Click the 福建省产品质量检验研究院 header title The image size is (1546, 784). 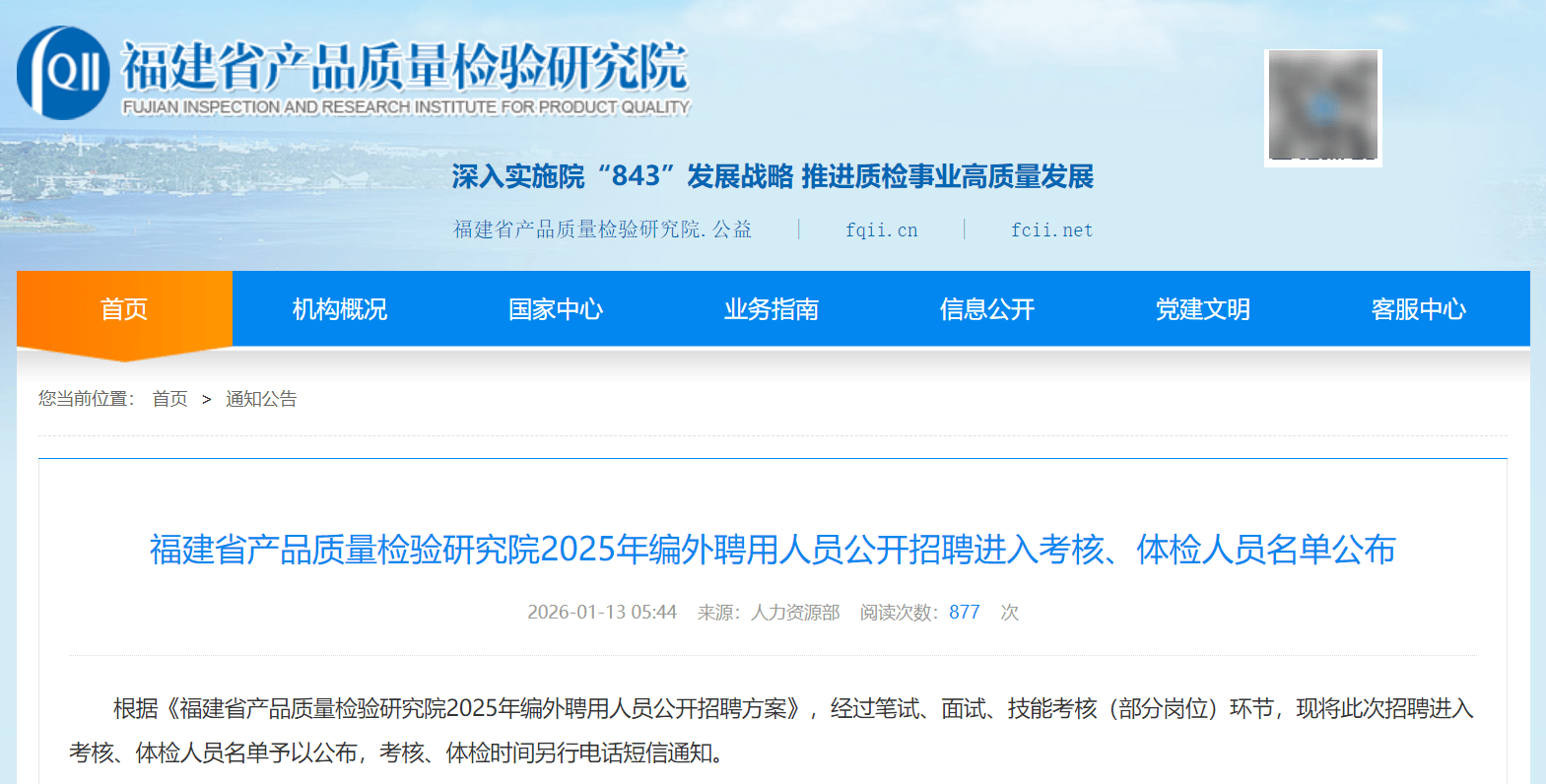pyautogui.click(x=404, y=66)
